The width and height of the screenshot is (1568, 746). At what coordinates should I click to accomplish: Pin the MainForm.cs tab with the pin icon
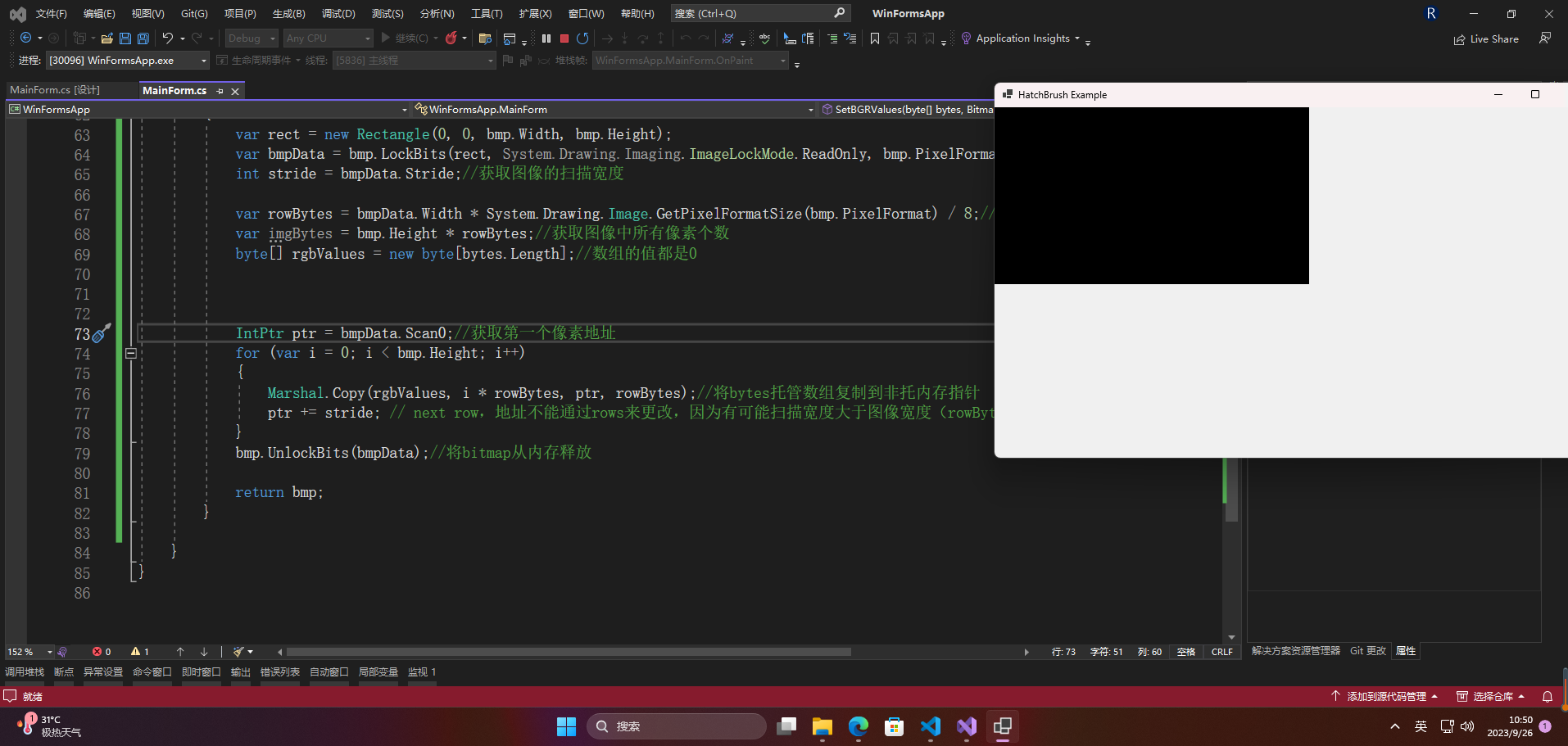click(220, 91)
